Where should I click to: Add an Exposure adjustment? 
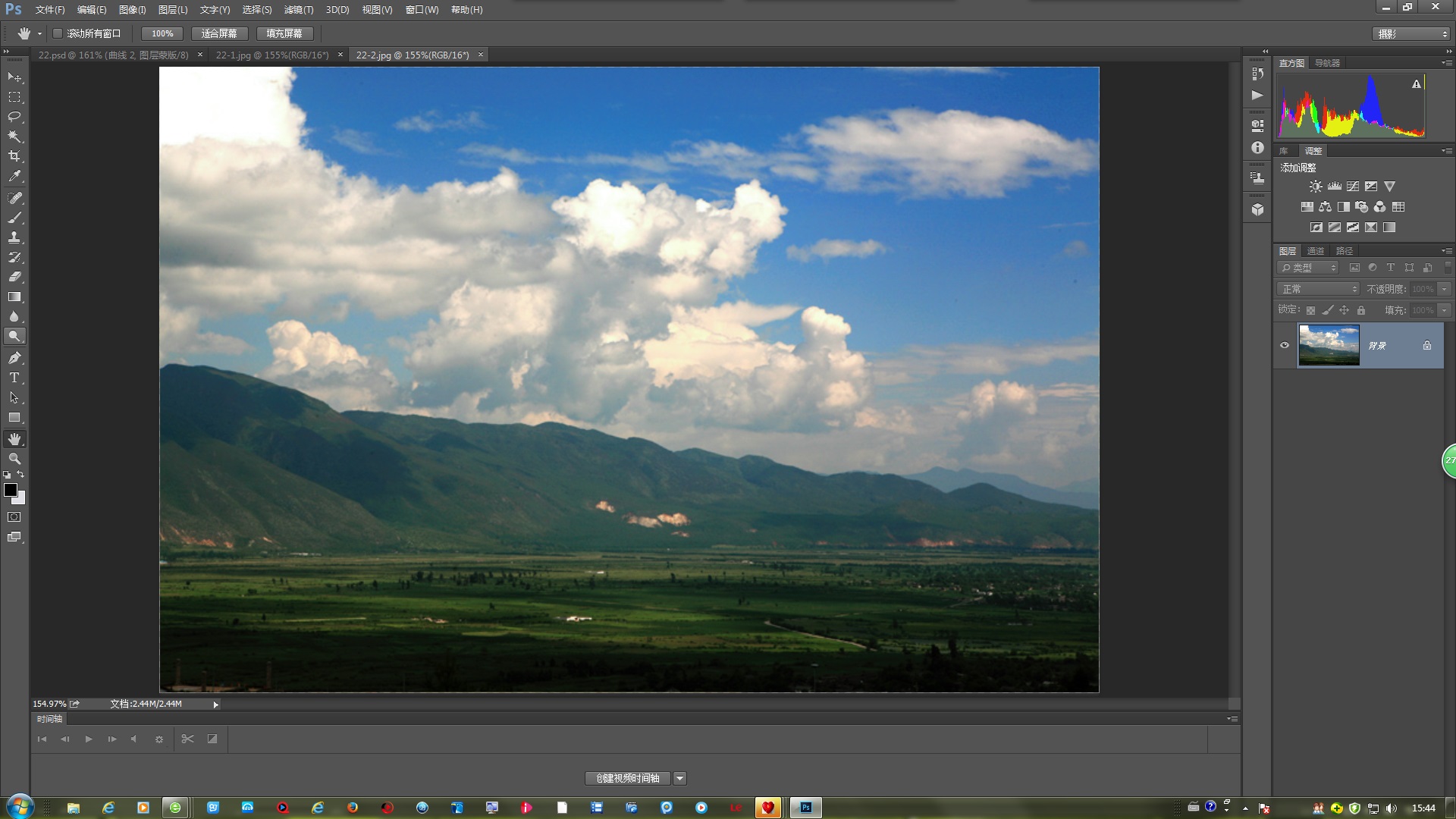pos(1371,187)
